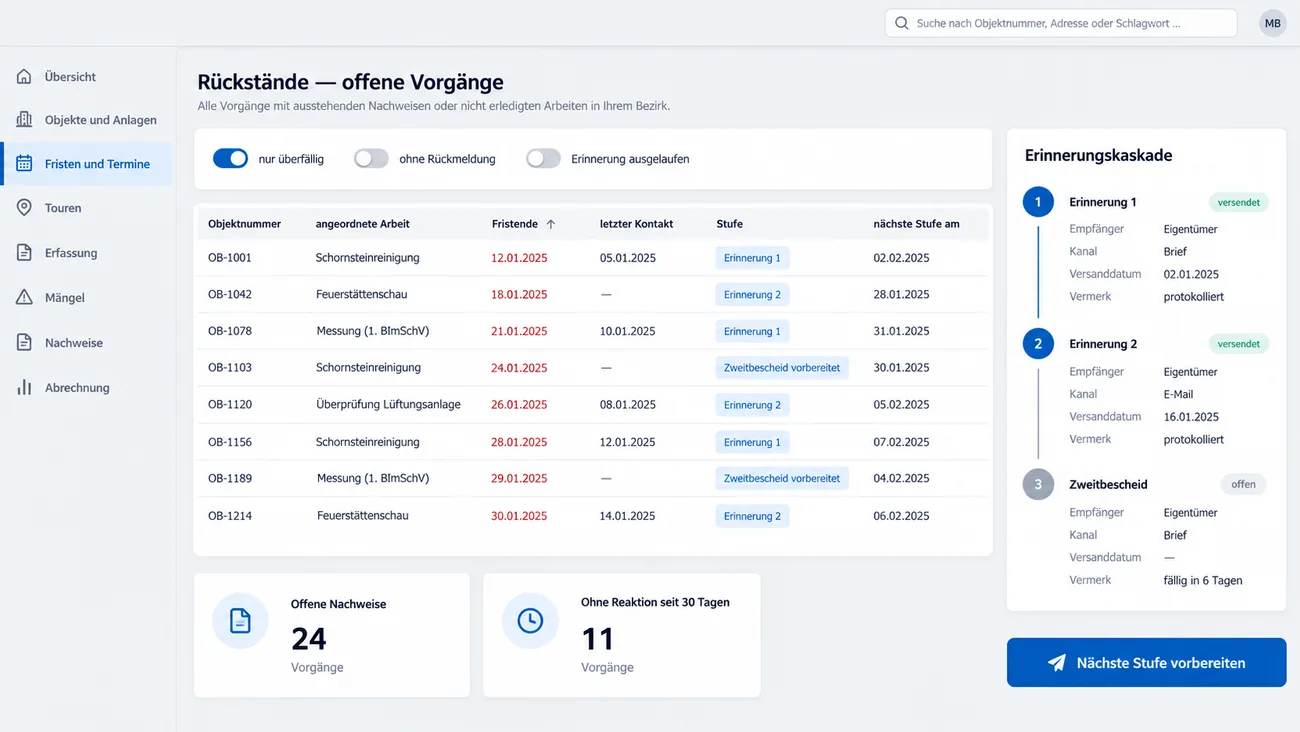This screenshot has width=1300, height=732.
Task: Open Objekte und Anlagen in the sidebar
Action: [x=87, y=120]
